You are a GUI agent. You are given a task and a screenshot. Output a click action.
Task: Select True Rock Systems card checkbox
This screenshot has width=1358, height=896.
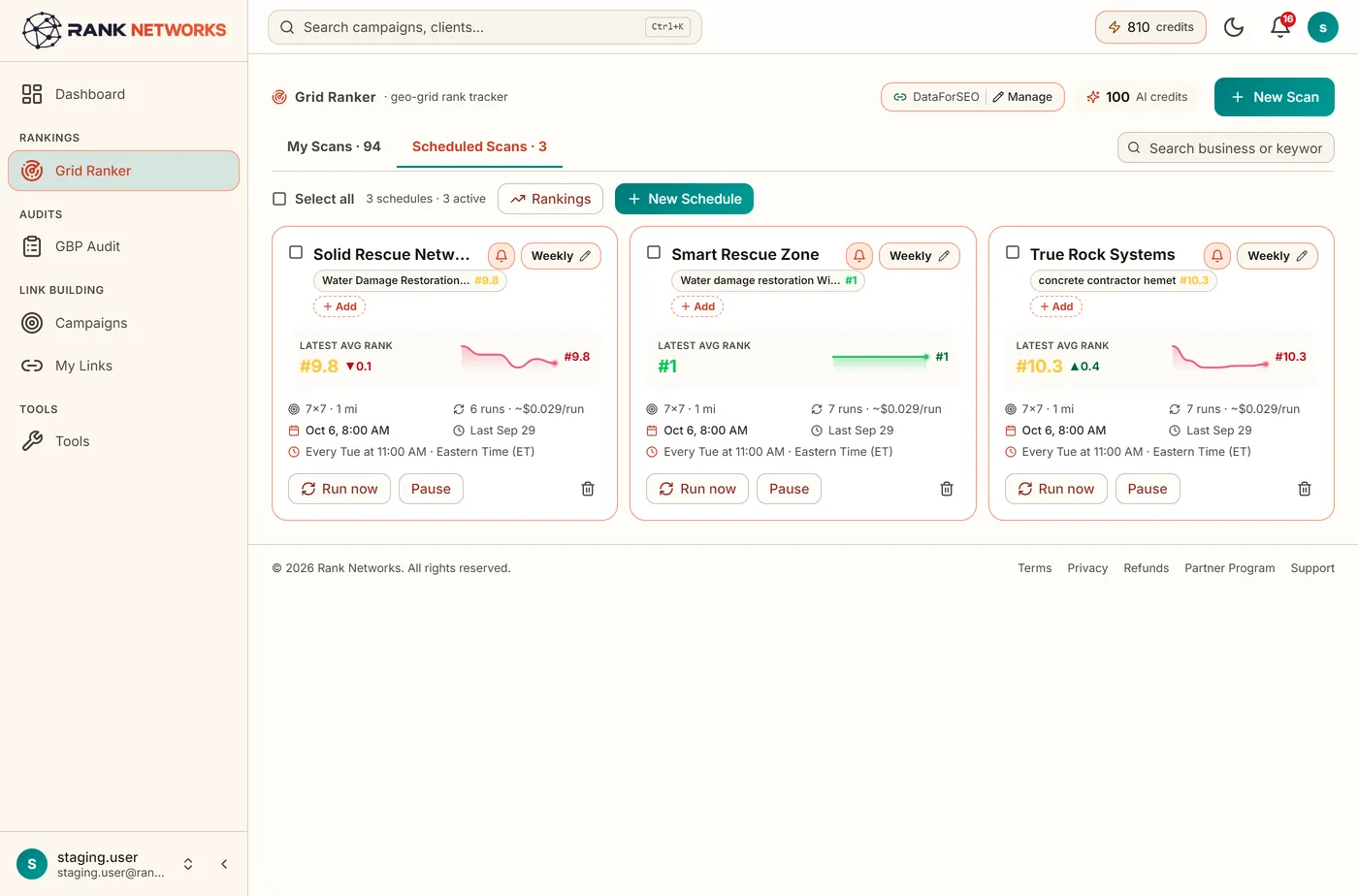pyautogui.click(x=1013, y=252)
